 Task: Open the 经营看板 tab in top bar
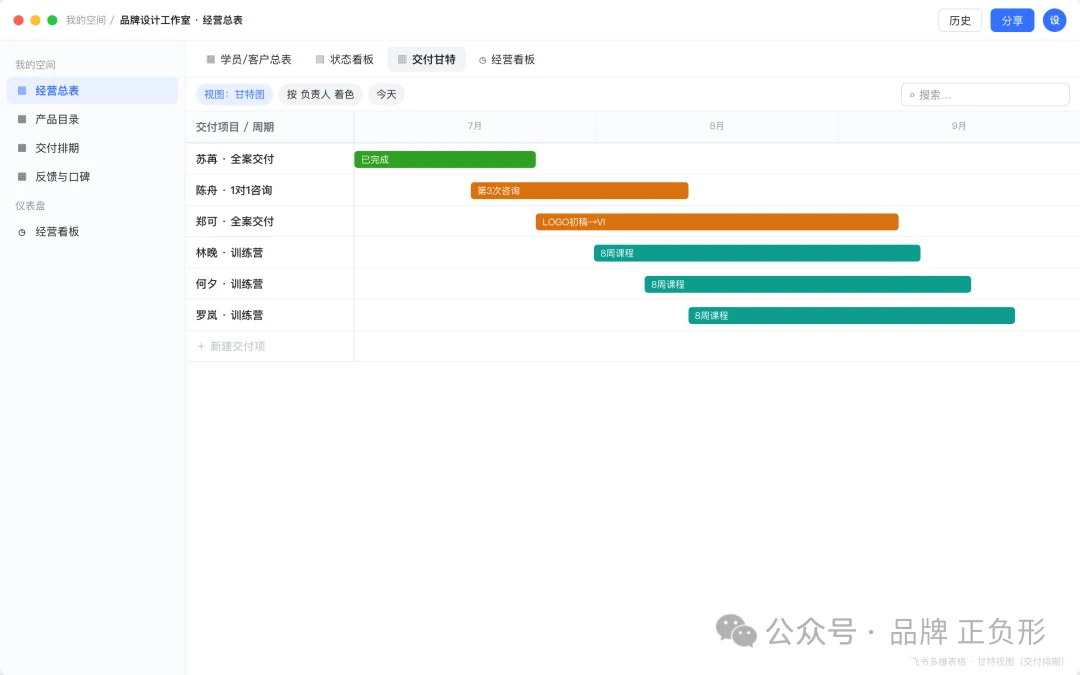[507, 59]
